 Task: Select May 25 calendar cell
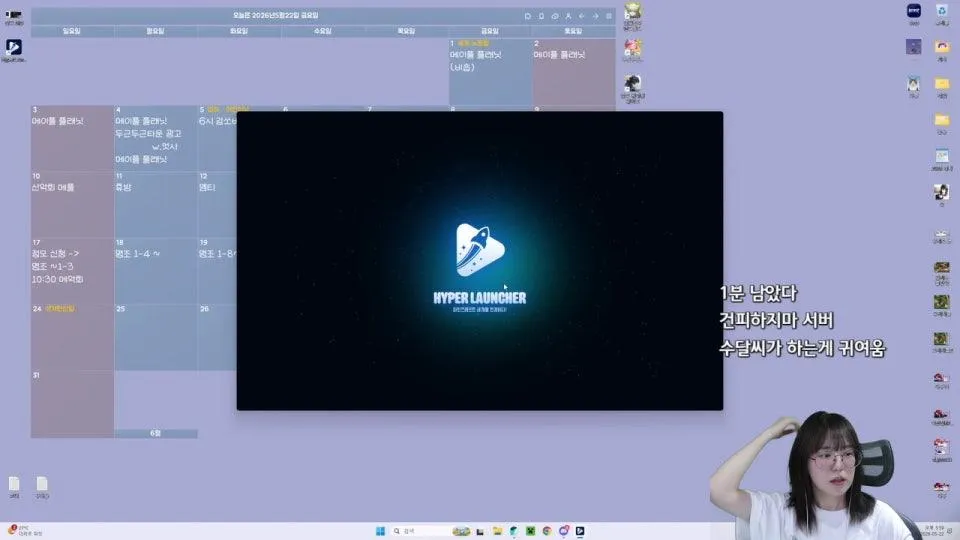[156, 337]
